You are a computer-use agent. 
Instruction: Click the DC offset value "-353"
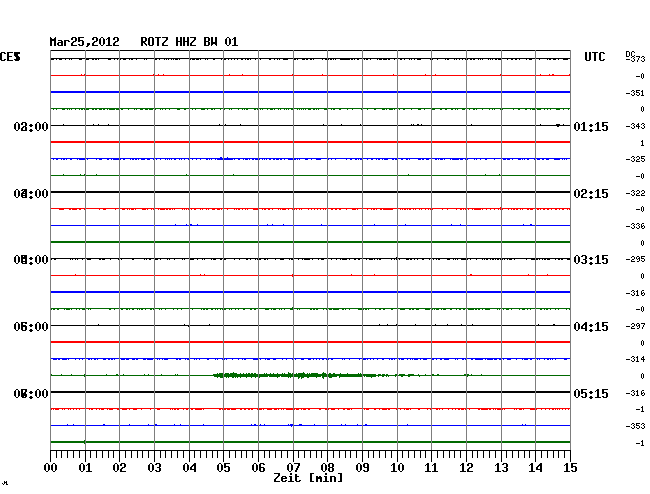coord(635,426)
